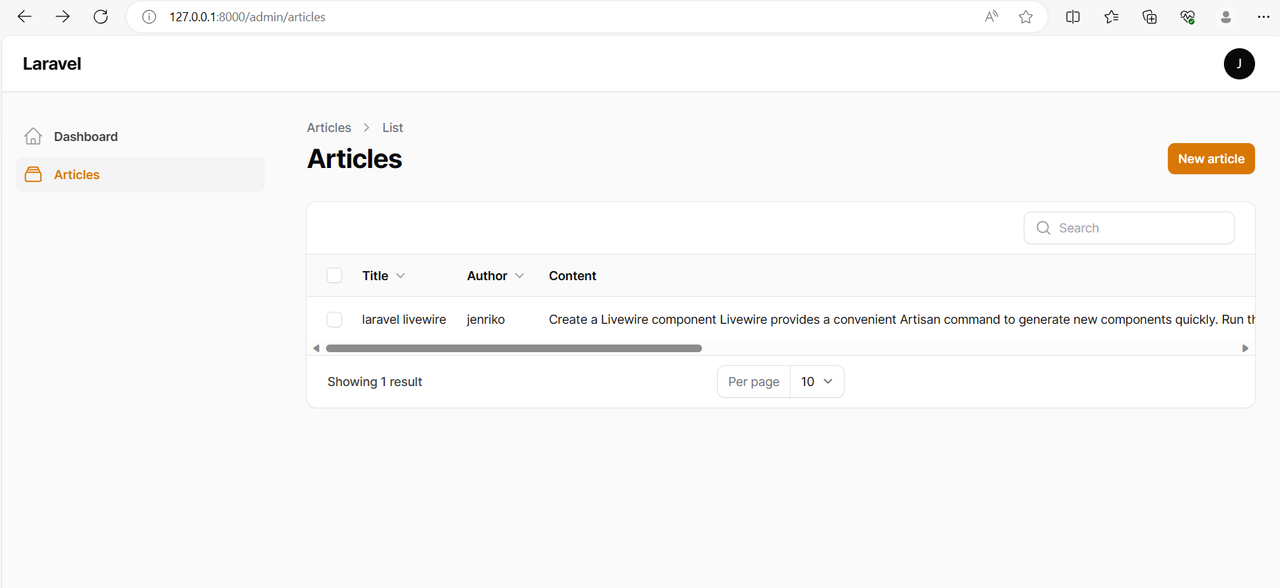The image size is (1280, 588).
Task: Open browser settings three-dots menu
Action: 1262,17
